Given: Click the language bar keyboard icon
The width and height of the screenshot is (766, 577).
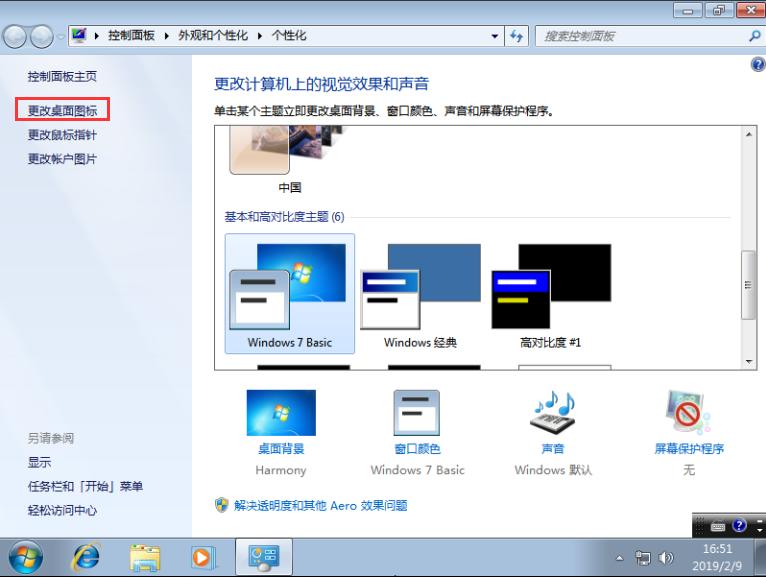Looking at the screenshot, I should coord(717,526).
